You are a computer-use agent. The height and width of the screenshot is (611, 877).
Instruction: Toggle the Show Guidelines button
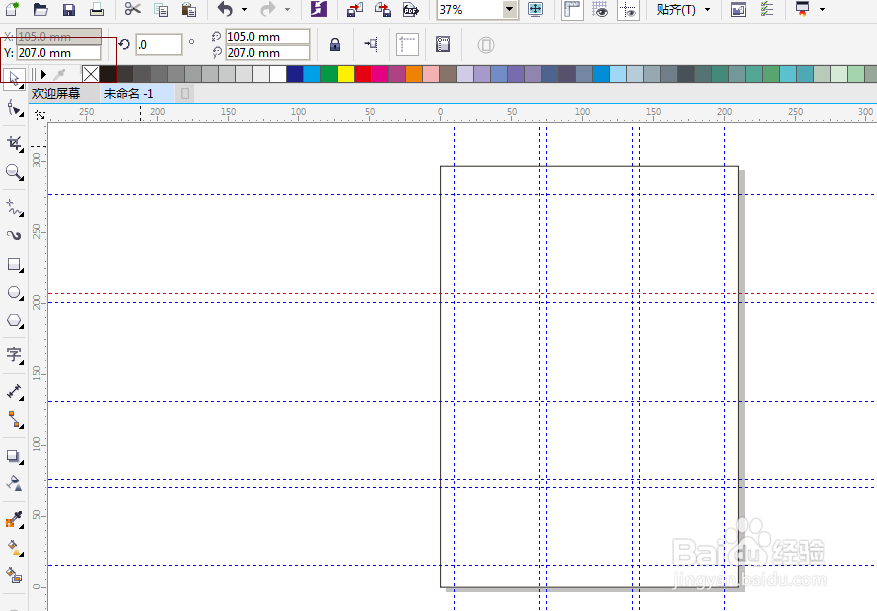click(629, 10)
